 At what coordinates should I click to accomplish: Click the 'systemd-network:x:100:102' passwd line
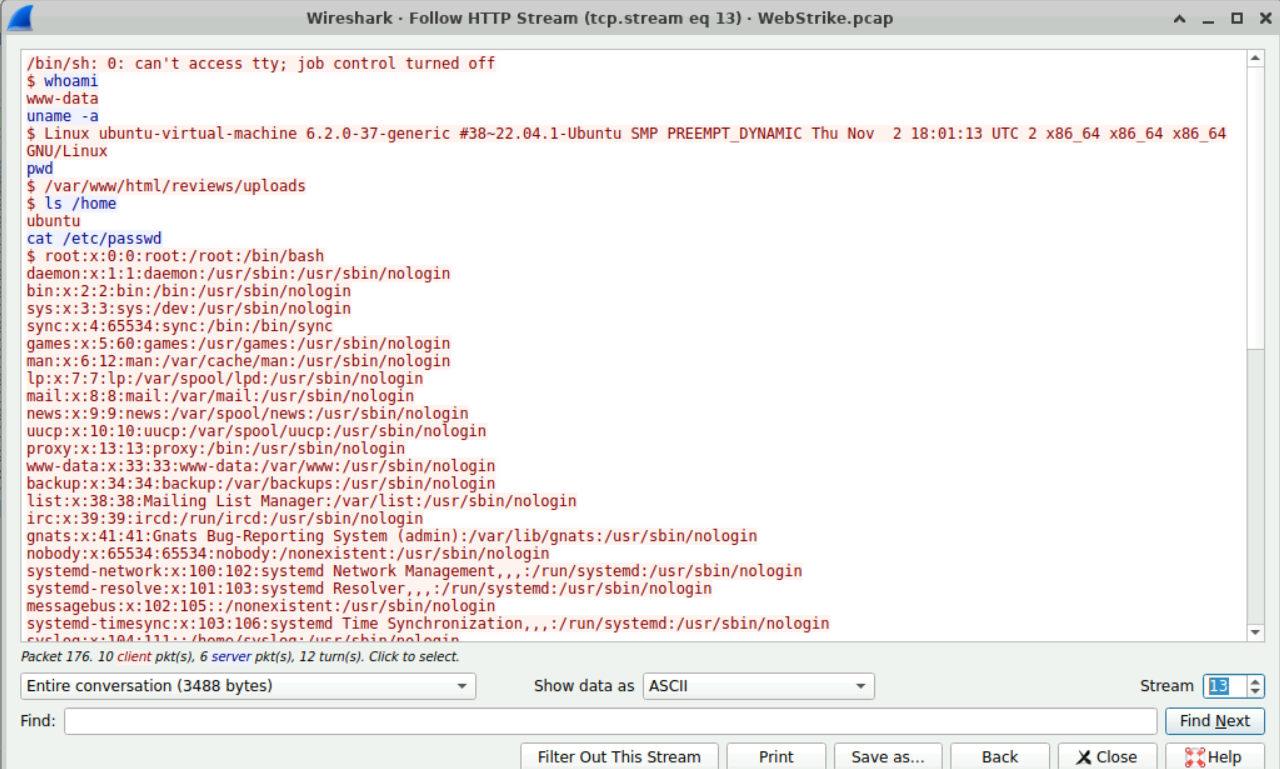coord(415,571)
